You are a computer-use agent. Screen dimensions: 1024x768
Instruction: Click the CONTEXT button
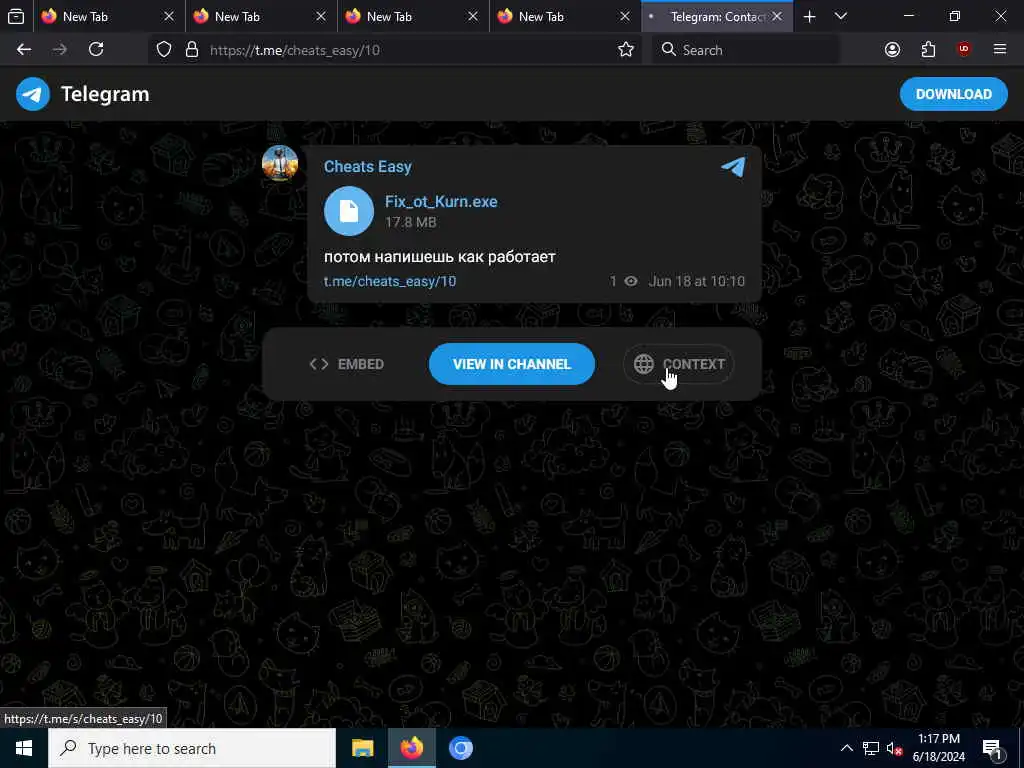[679, 364]
